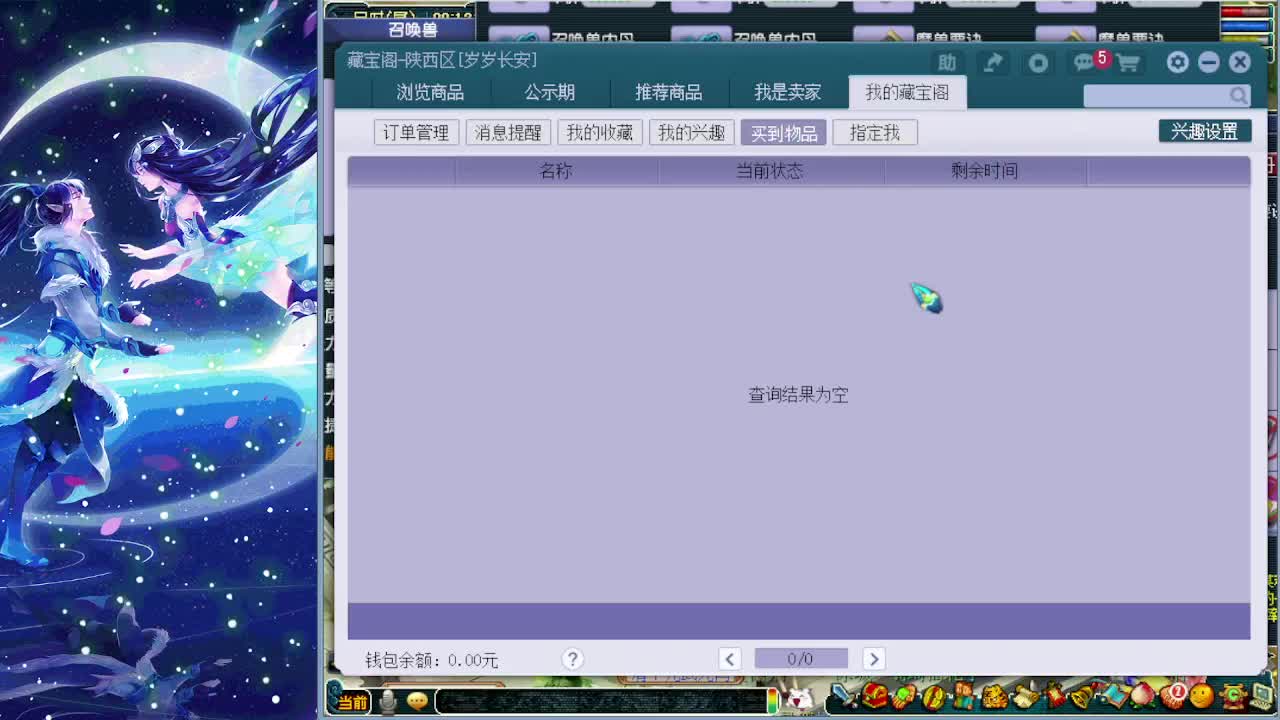Click the sword icon in bottom toolbar
This screenshot has width=1280, height=720.
pyautogui.click(x=844, y=696)
